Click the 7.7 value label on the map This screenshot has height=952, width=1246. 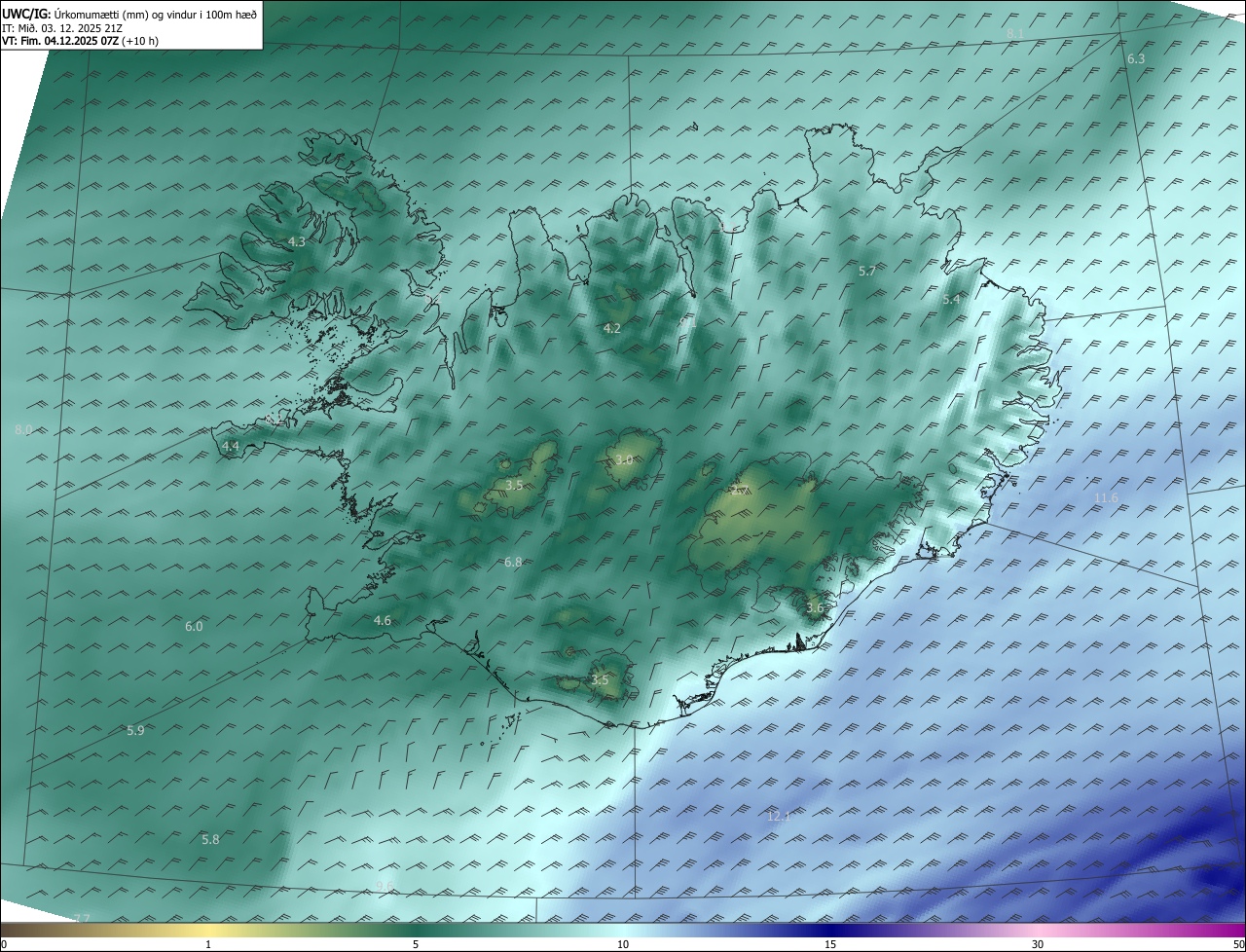click(x=82, y=918)
